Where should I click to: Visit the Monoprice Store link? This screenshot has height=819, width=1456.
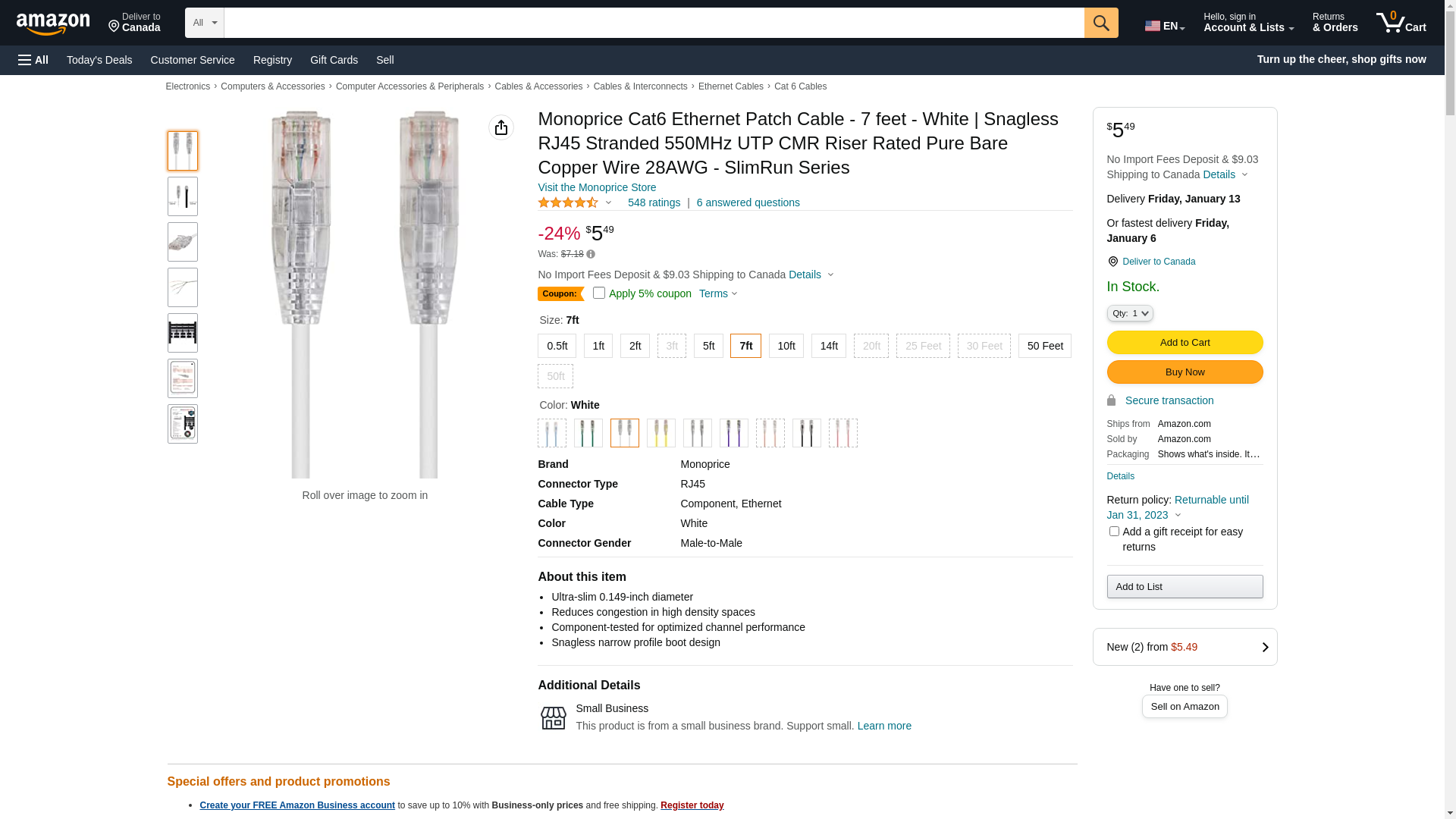click(597, 187)
